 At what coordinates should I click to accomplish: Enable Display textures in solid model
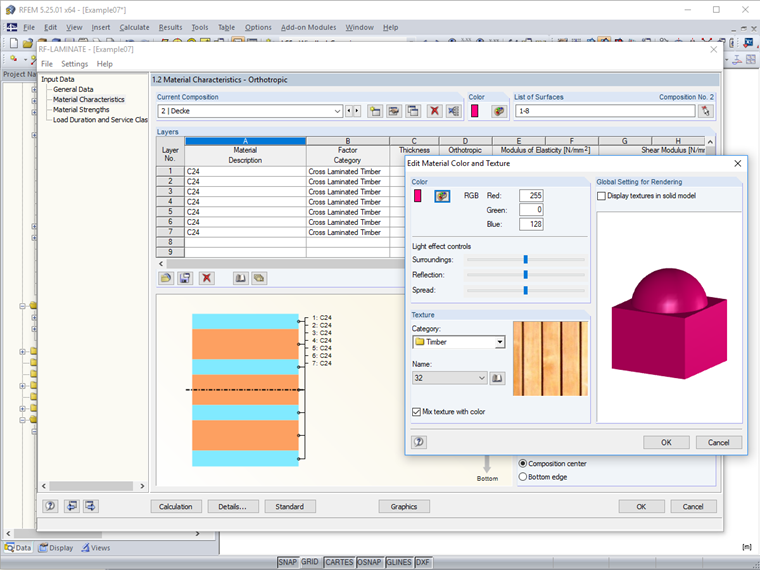(x=601, y=196)
